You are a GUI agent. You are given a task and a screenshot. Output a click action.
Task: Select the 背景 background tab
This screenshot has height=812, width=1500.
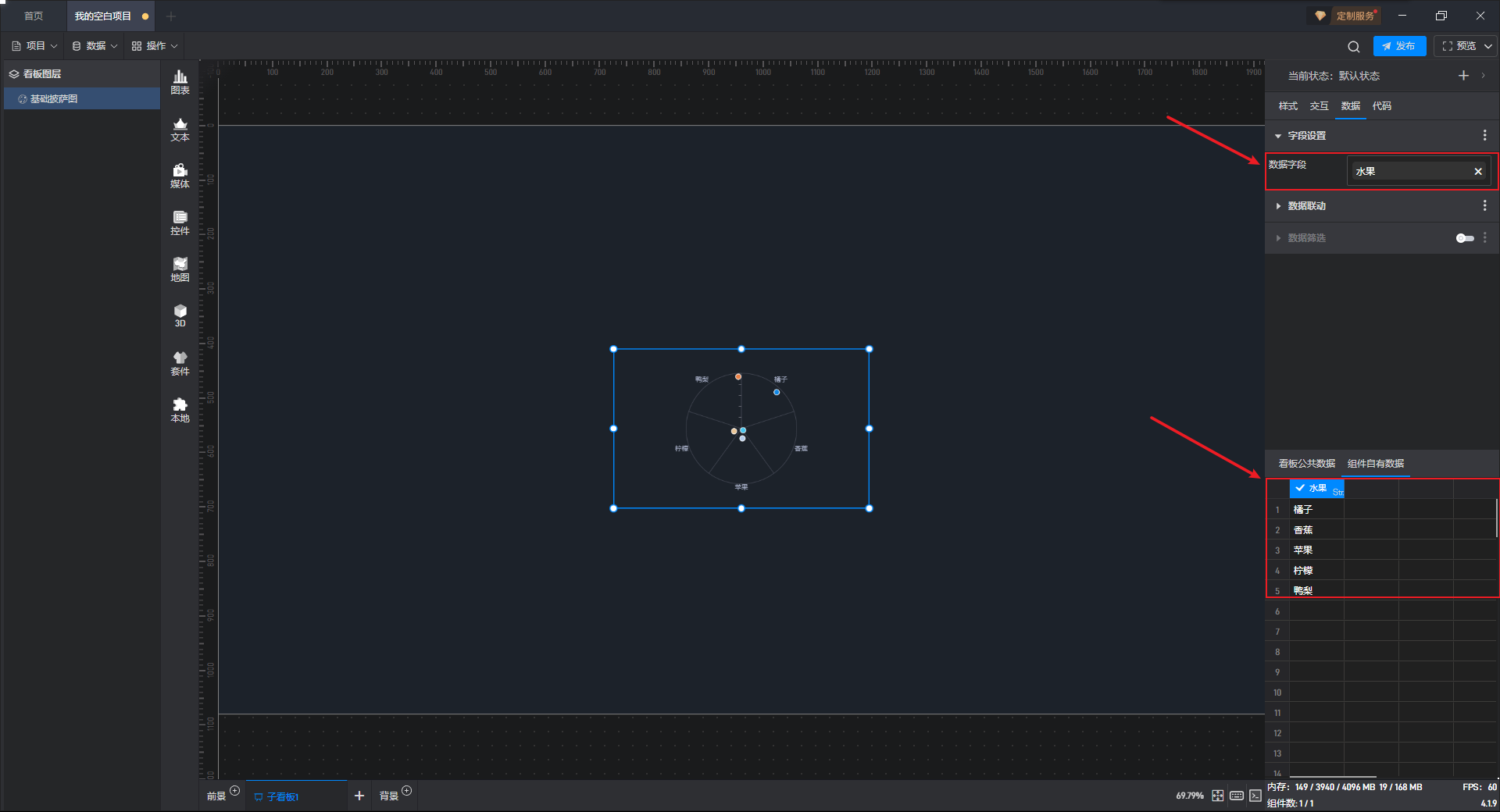point(388,796)
